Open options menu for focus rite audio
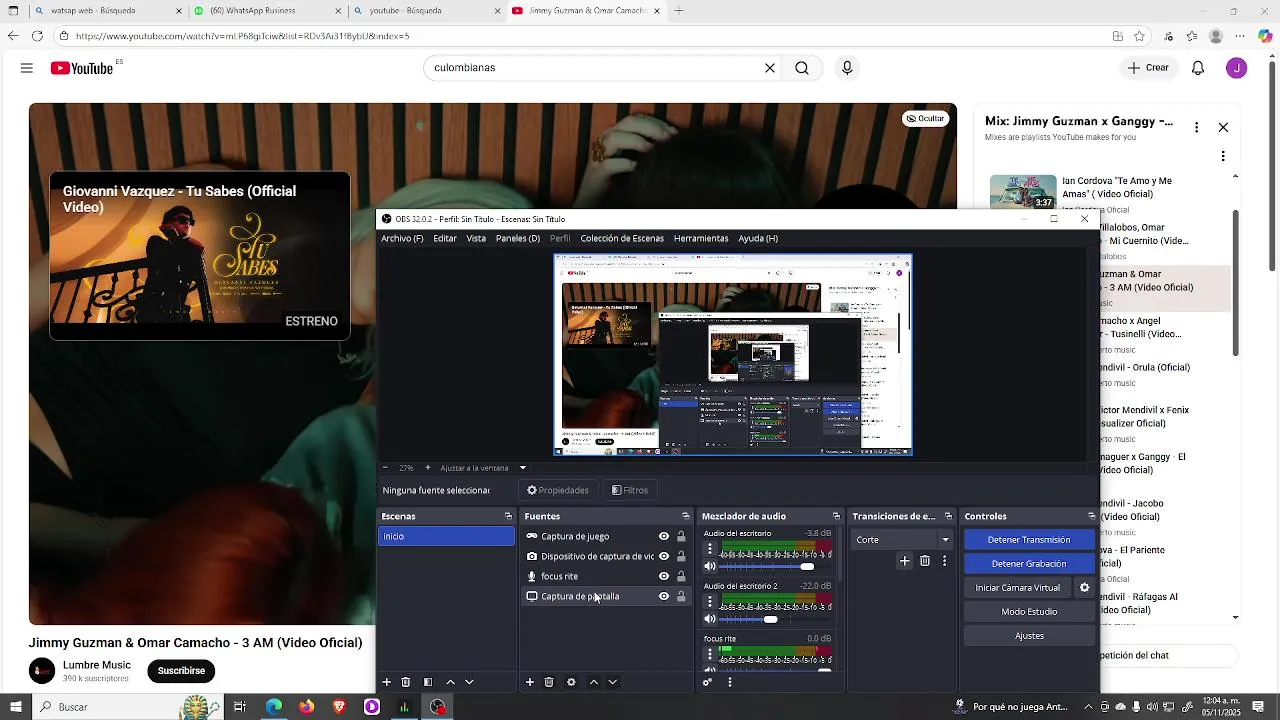This screenshot has height=720, width=1280. click(710, 654)
